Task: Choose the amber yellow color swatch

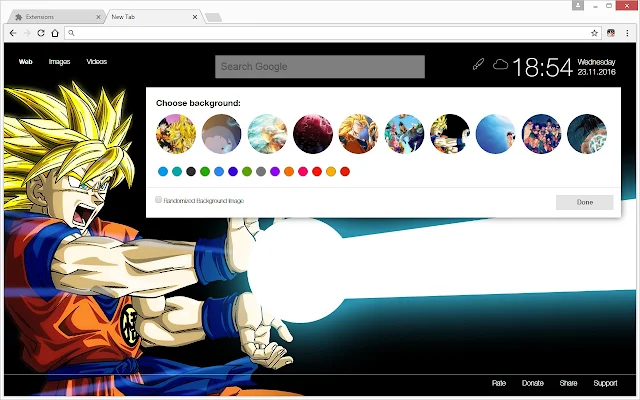Action: (x=331, y=171)
